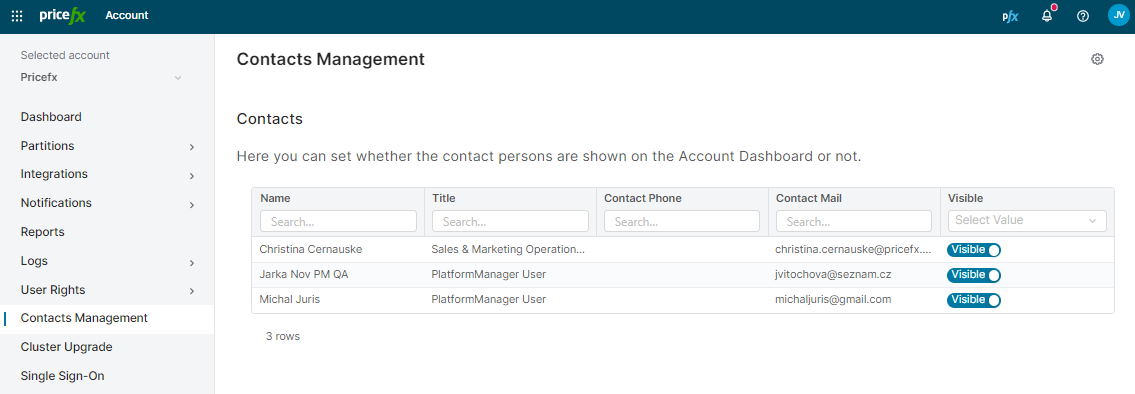Click Sales & Marketing Operation title cell

click(x=507, y=249)
